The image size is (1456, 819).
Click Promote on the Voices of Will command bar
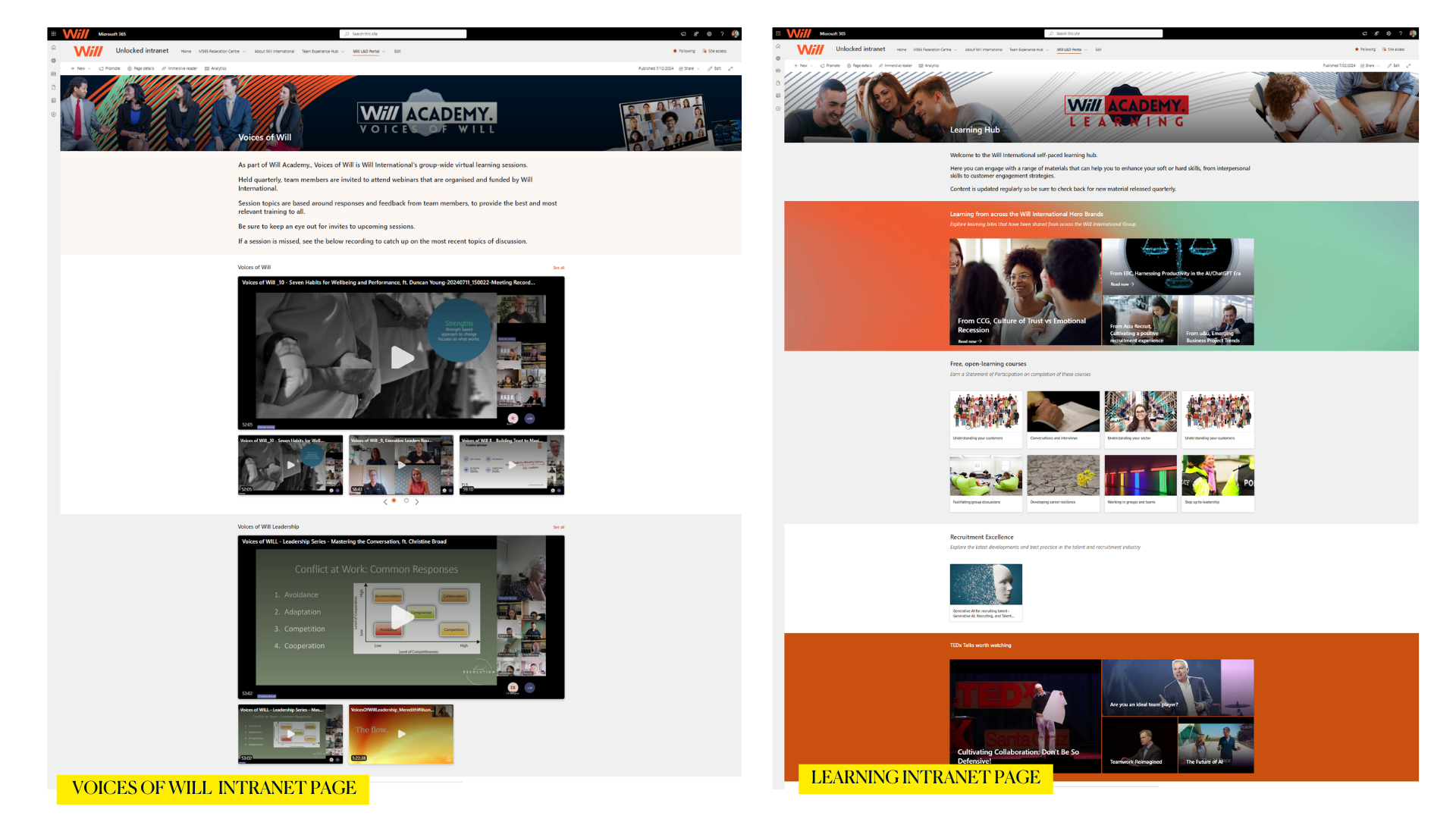pyautogui.click(x=109, y=68)
